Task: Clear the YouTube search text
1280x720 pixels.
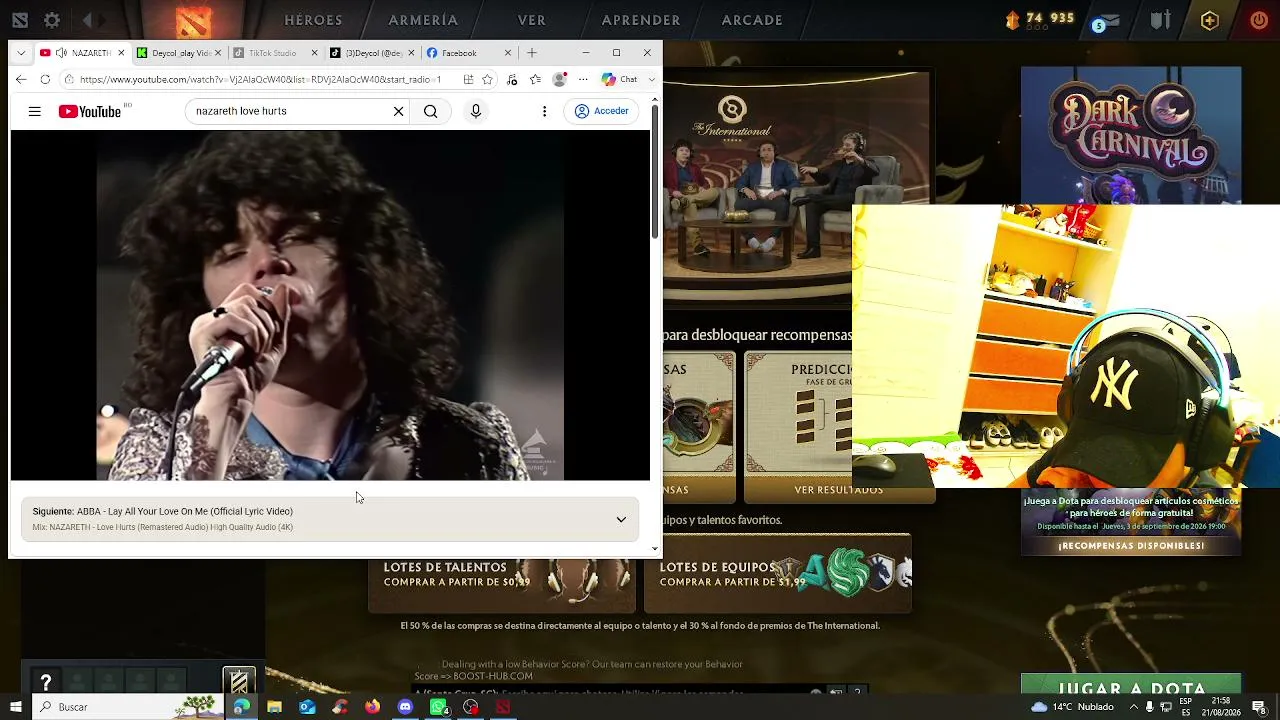Action: click(x=398, y=111)
